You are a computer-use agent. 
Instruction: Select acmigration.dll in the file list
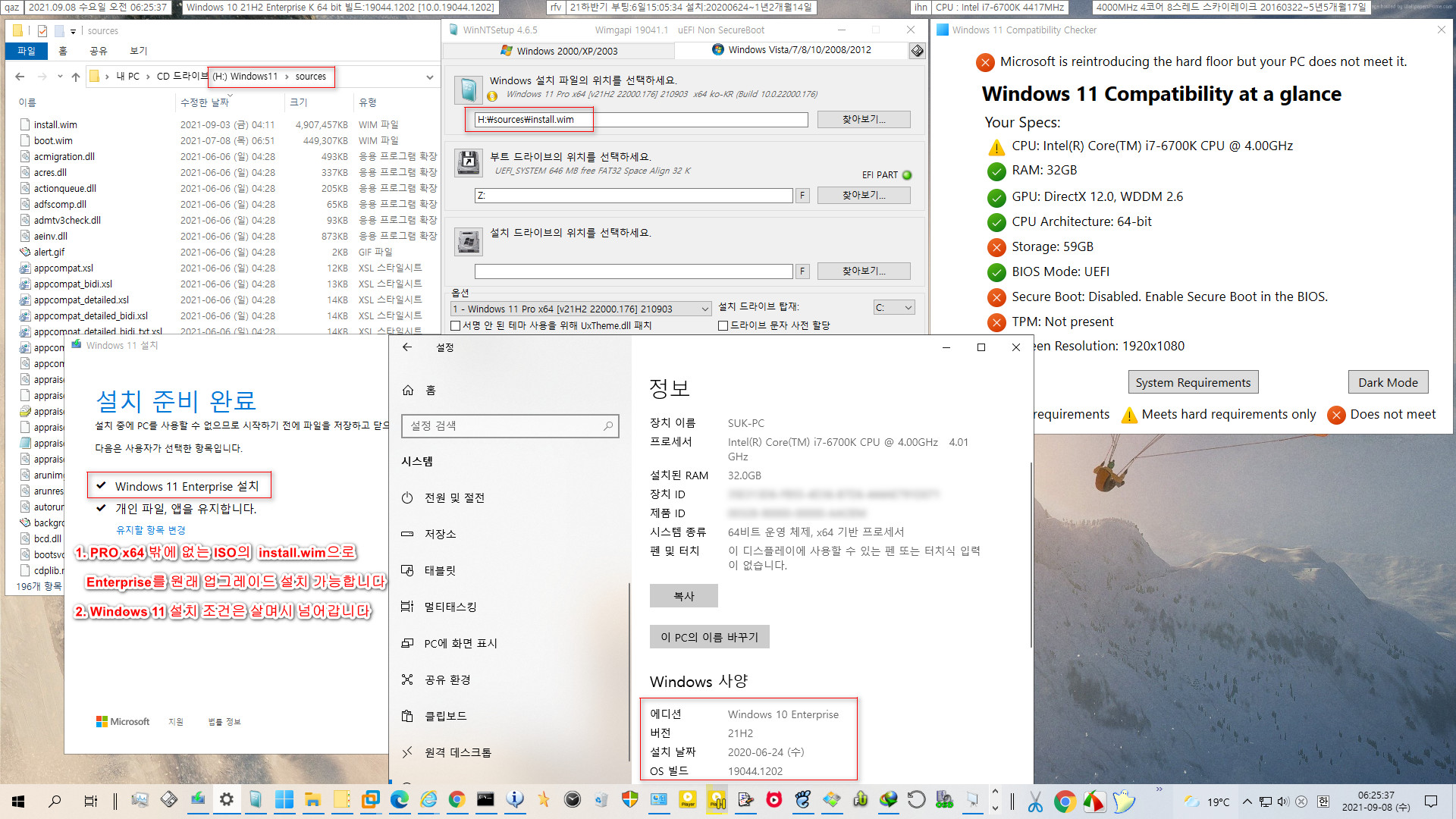coord(64,157)
